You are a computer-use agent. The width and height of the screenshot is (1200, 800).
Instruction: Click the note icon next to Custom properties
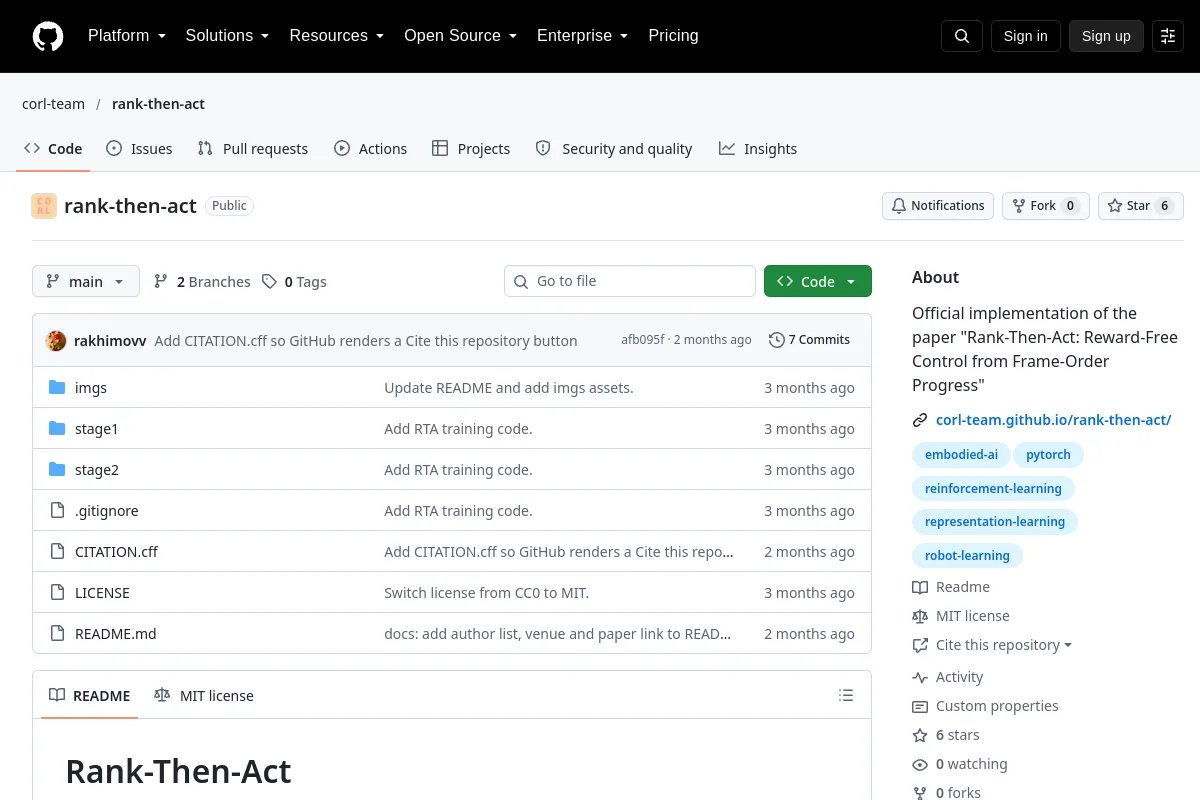click(x=920, y=706)
